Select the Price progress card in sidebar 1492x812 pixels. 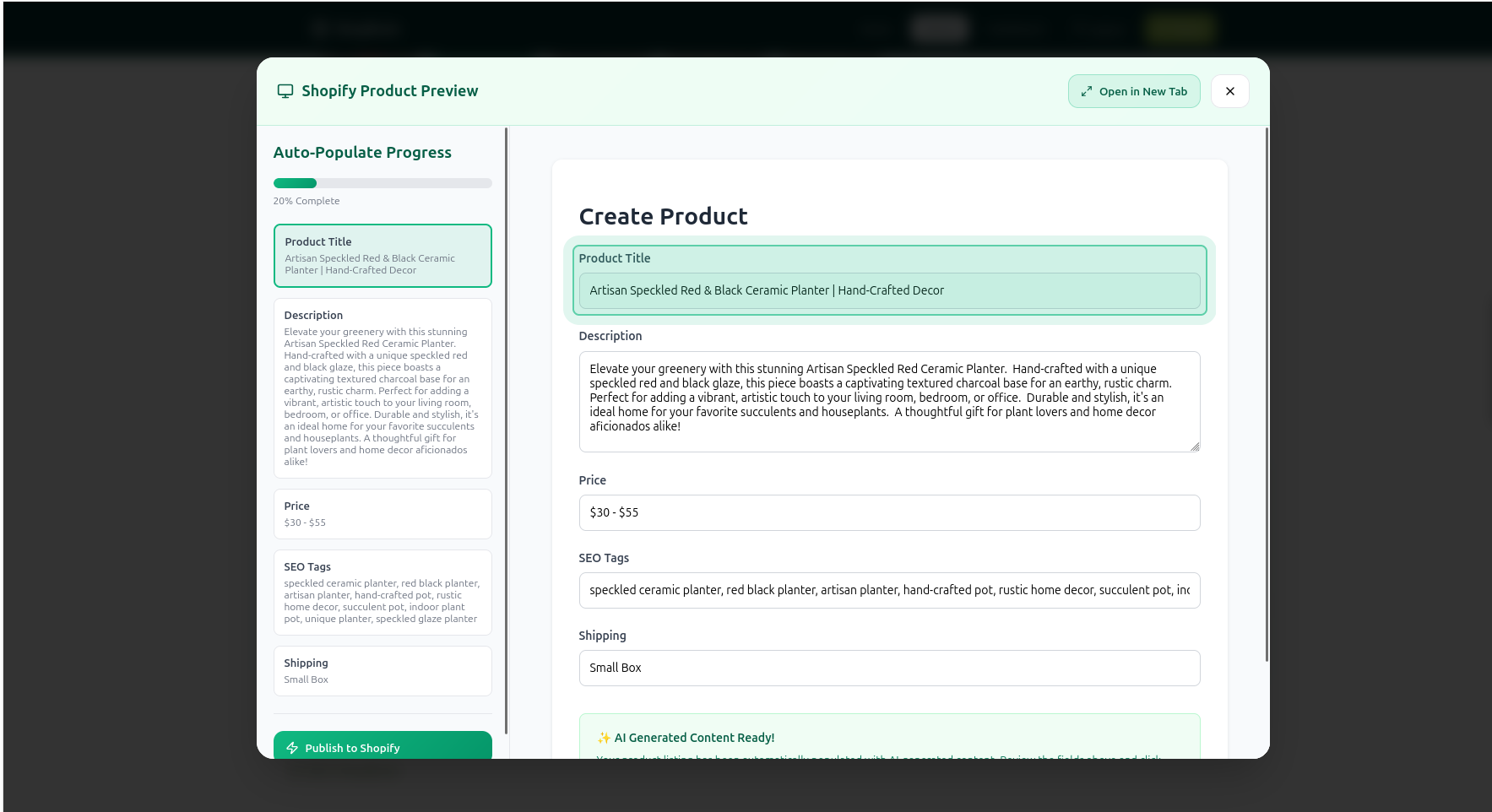click(382, 514)
